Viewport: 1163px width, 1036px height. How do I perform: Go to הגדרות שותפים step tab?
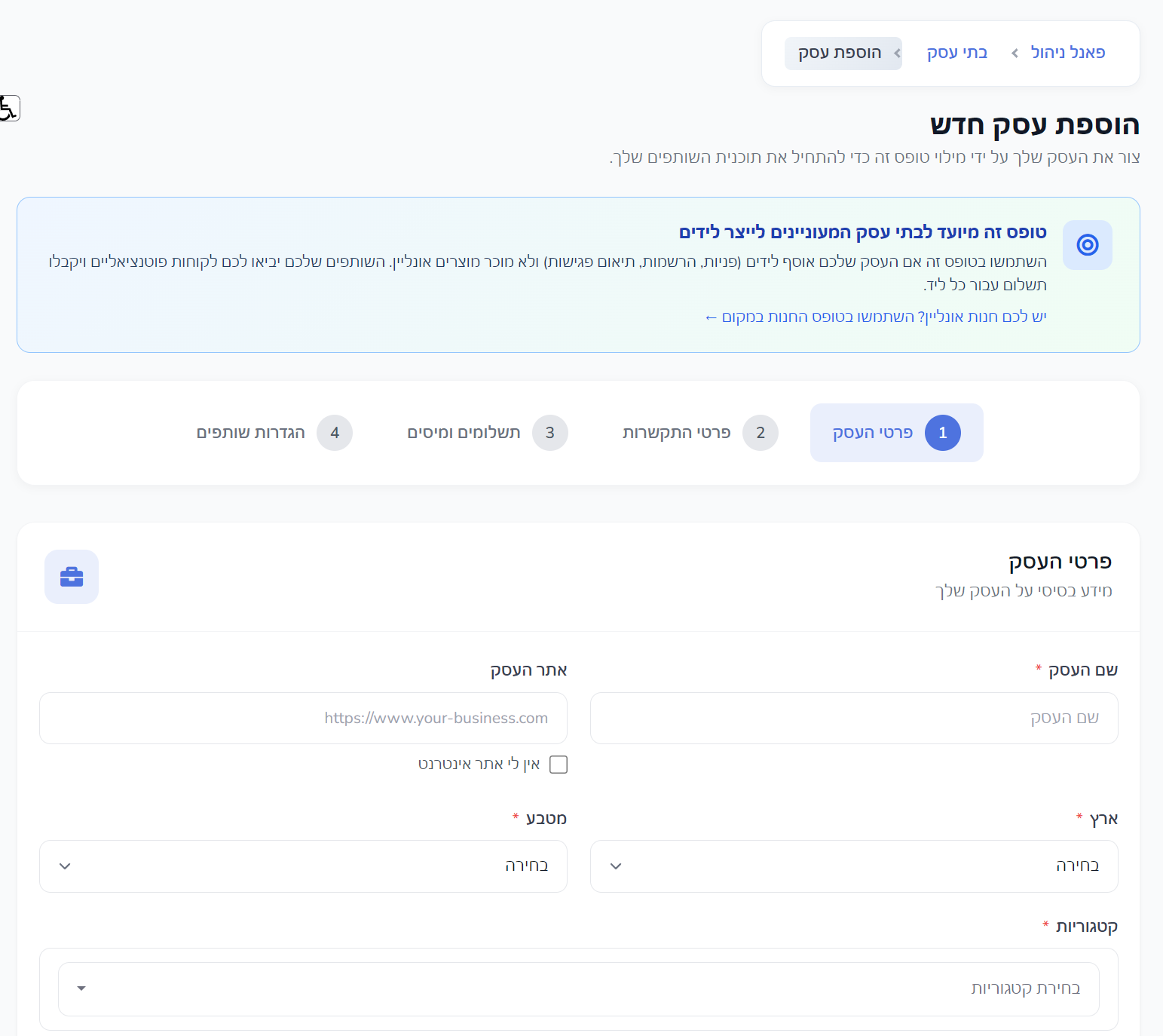click(x=251, y=433)
